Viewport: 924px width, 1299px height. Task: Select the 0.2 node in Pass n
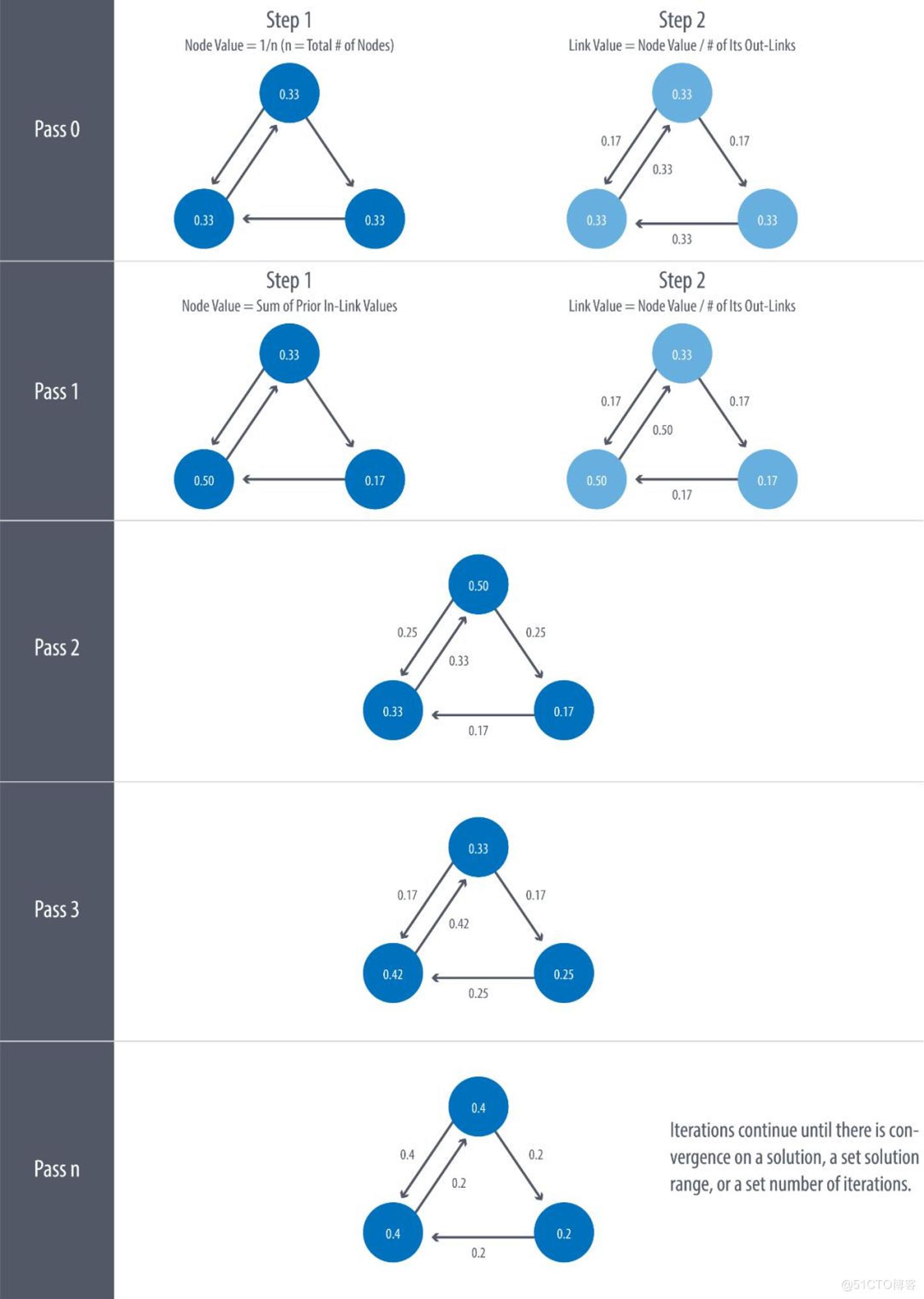[x=564, y=1233]
